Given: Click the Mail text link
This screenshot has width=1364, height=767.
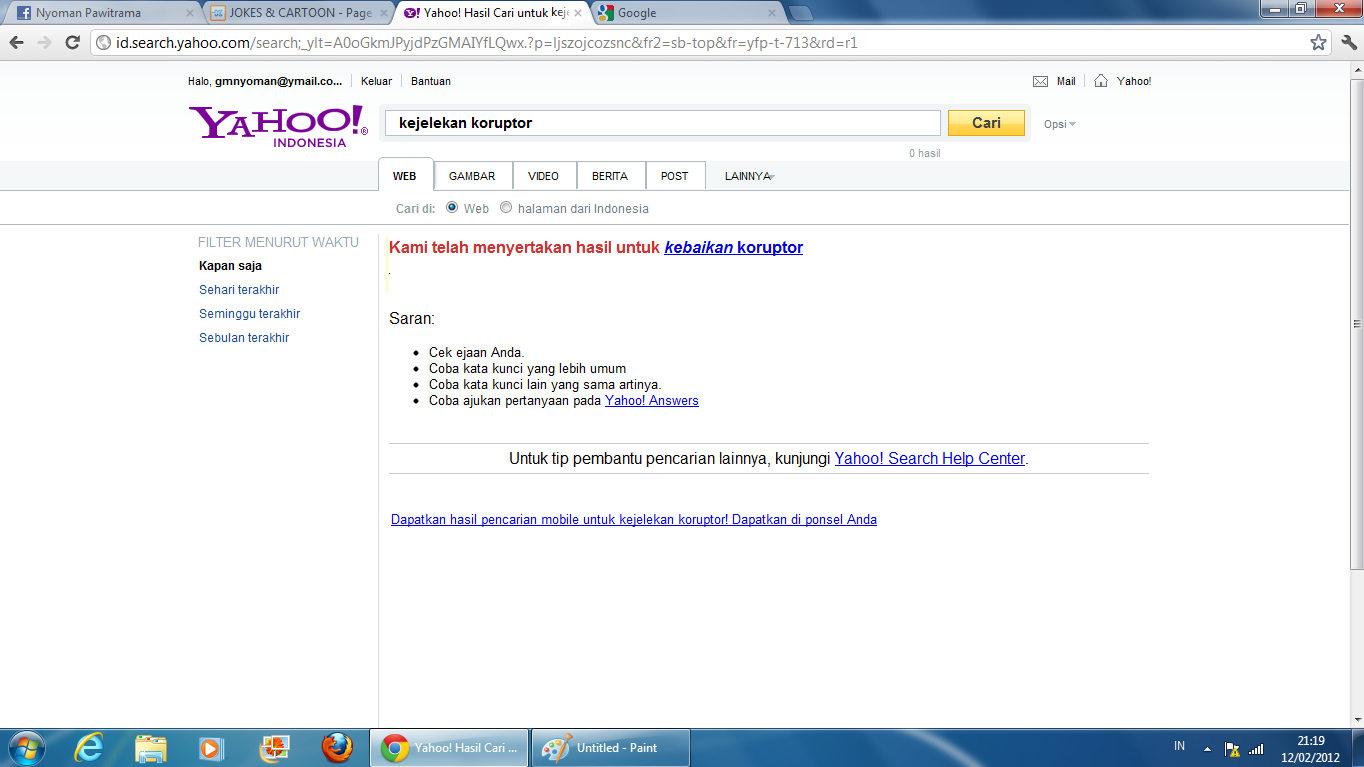Looking at the screenshot, I should pos(1066,81).
